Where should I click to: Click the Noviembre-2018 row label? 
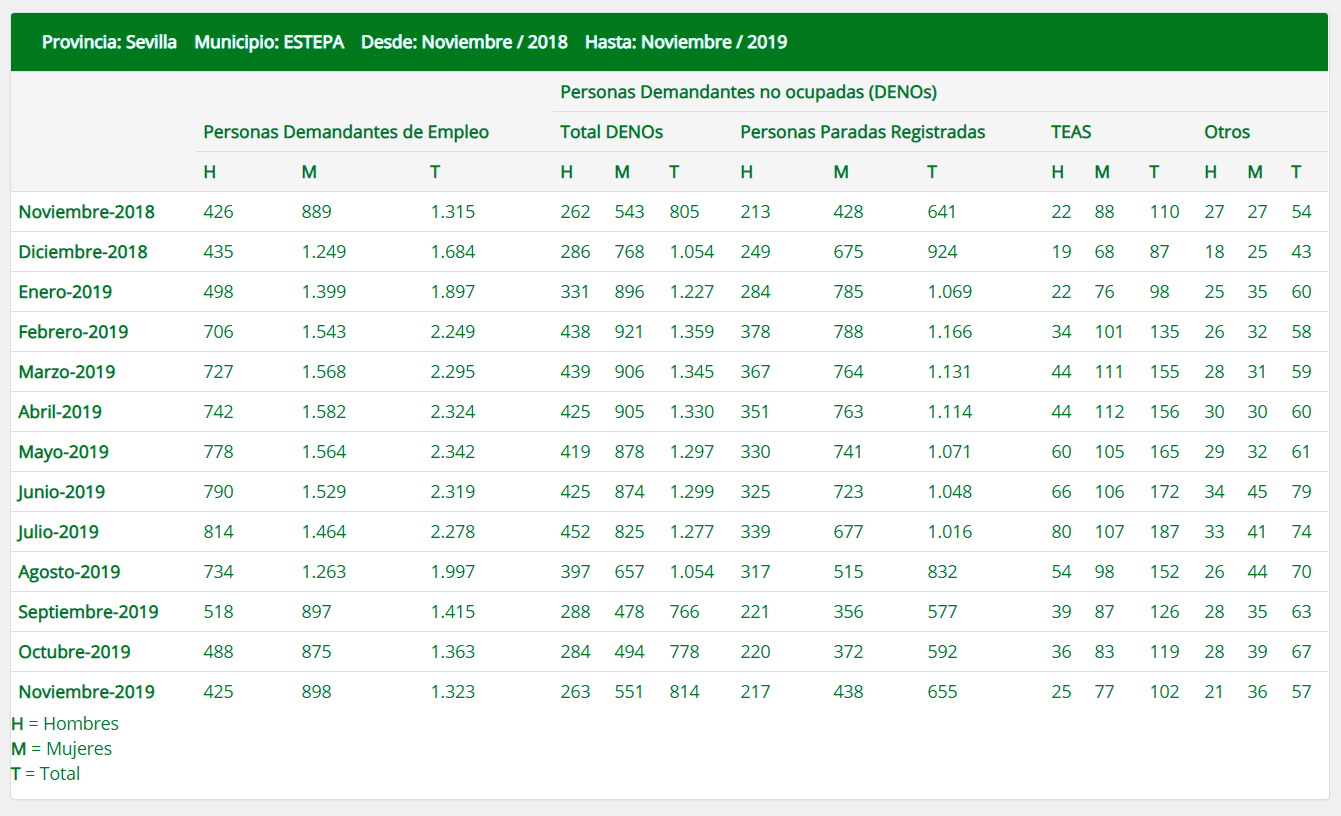(86, 212)
